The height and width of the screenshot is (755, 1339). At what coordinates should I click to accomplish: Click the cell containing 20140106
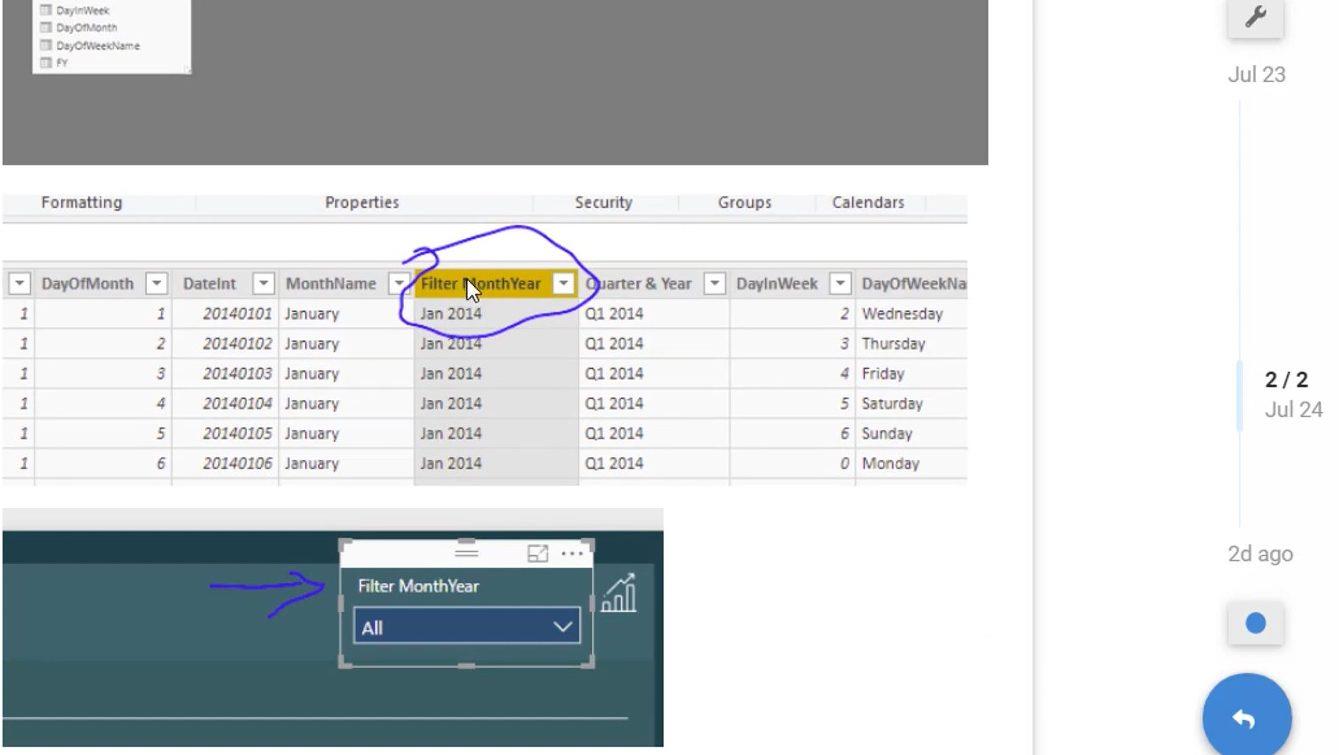click(225, 464)
